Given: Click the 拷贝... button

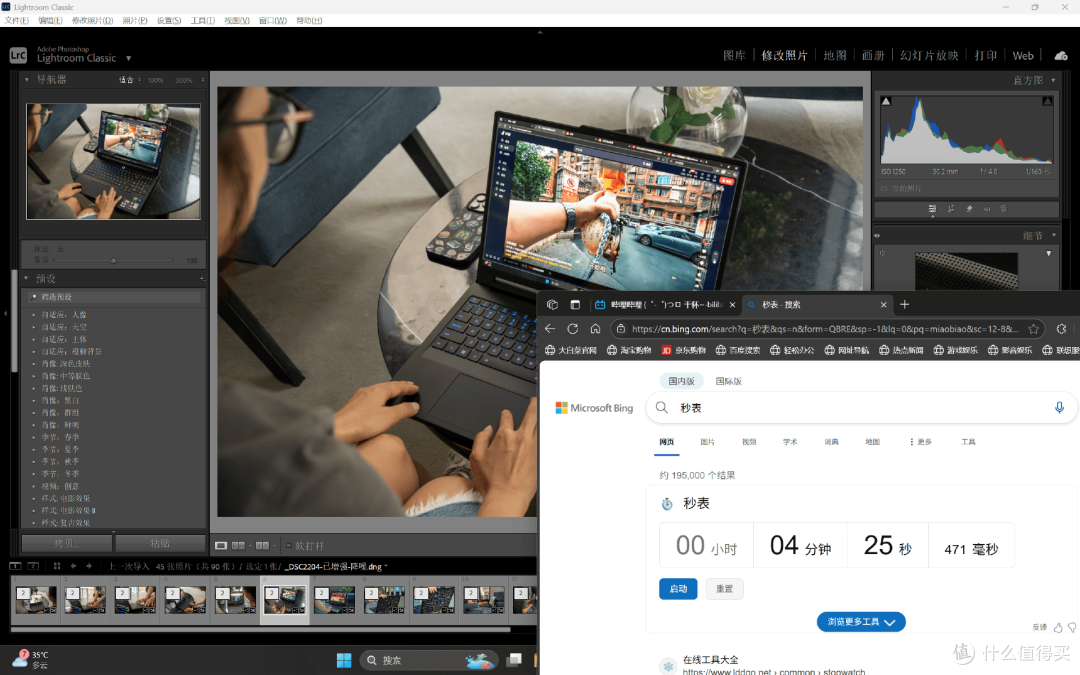Looking at the screenshot, I should (67, 543).
